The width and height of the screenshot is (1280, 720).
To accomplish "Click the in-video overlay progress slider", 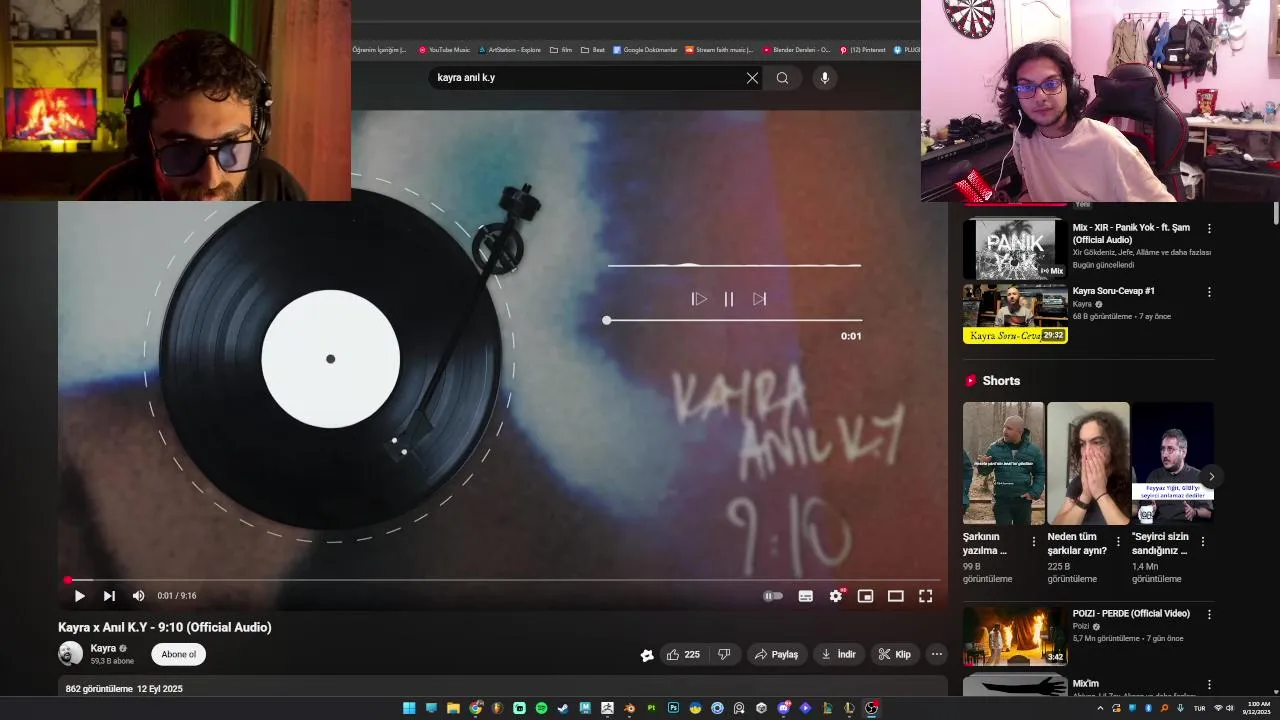I will click(x=734, y=320).
